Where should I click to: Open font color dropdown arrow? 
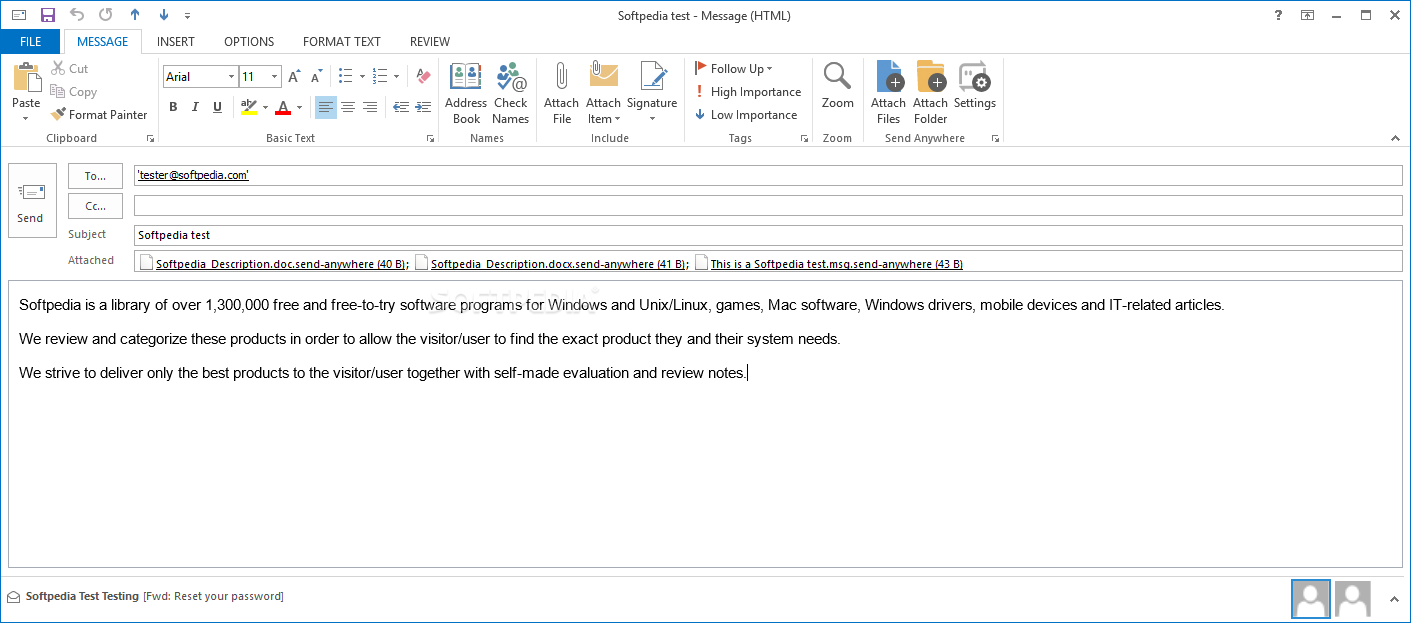click(299, 107)
